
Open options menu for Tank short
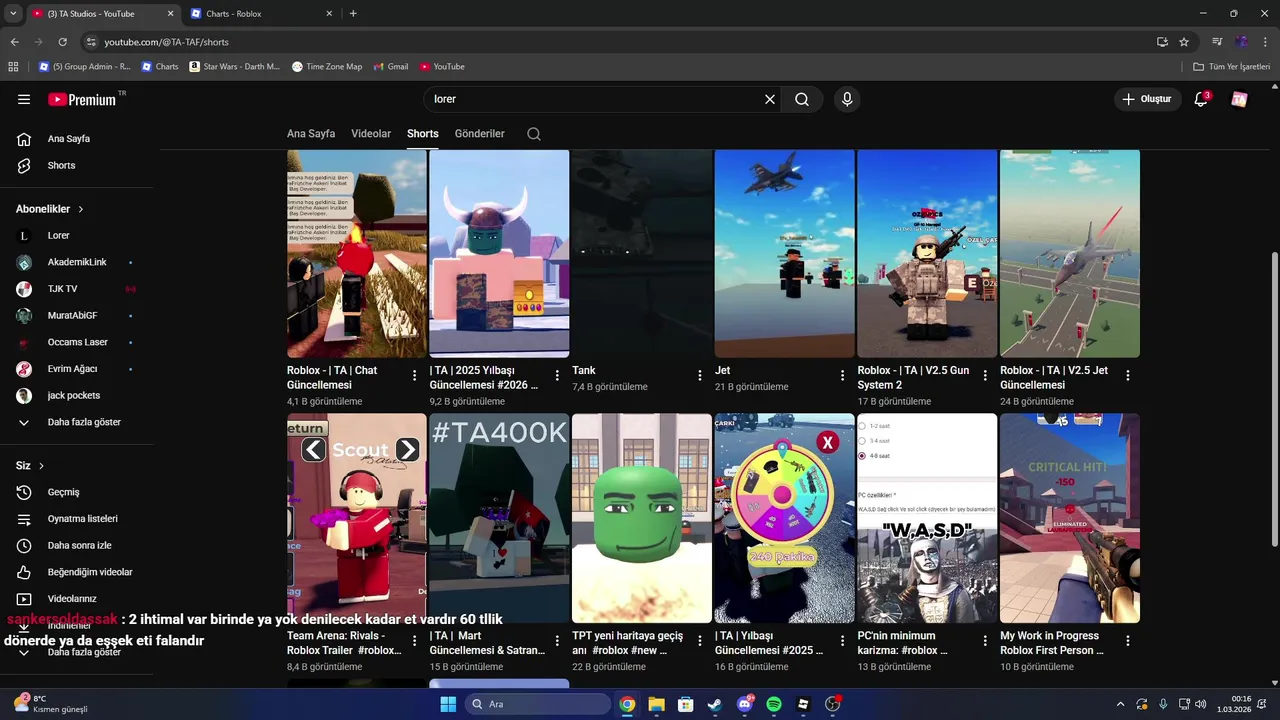pyautogui.click(x=700, y=375)
